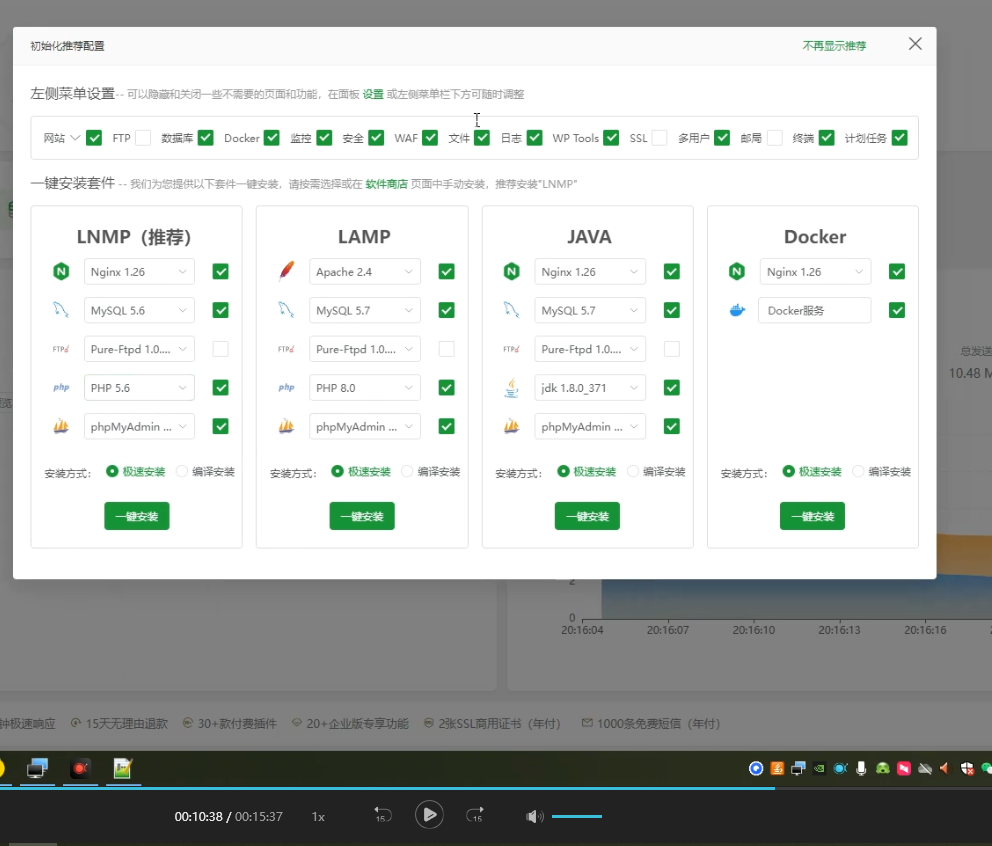992x846 pixels.
Task: Click the phpMyAdmin icon in JAVA card
Action: click(x=511, y=426)
